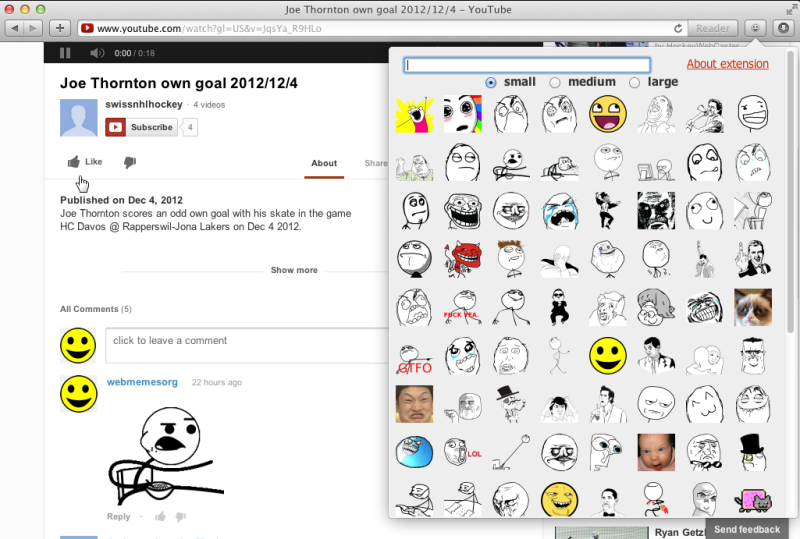
Task: Insert the rainbow puking face meme
Action: (462, 114)
